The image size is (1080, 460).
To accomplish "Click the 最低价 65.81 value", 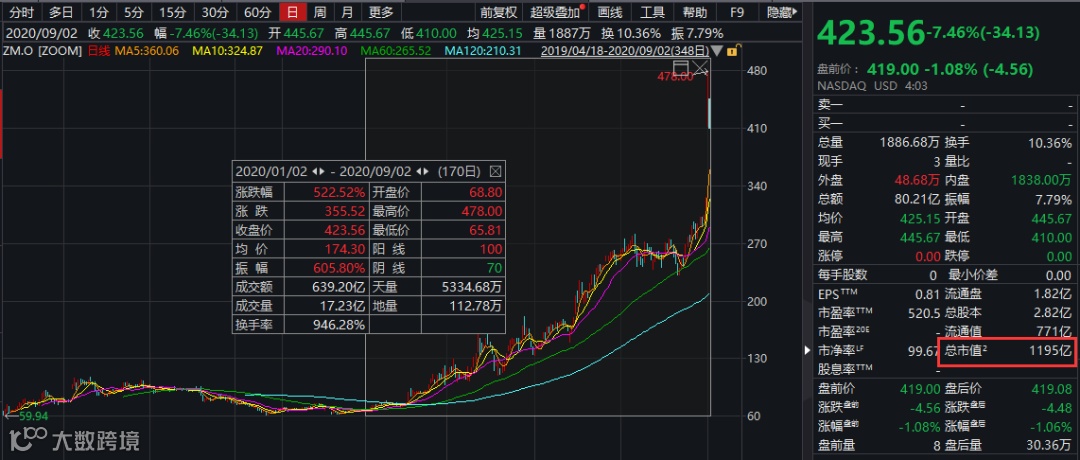I will [486, 230].
